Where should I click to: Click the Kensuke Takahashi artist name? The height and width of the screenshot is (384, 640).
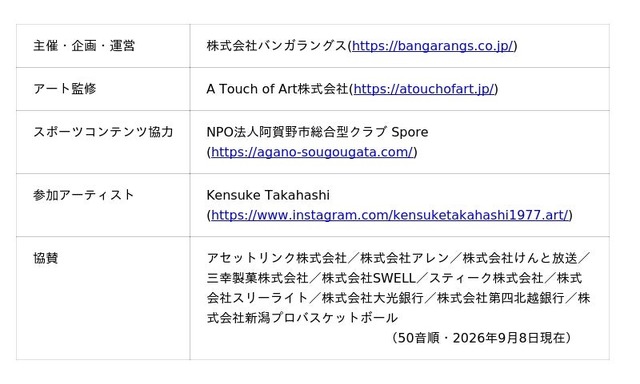pos(268,195)
